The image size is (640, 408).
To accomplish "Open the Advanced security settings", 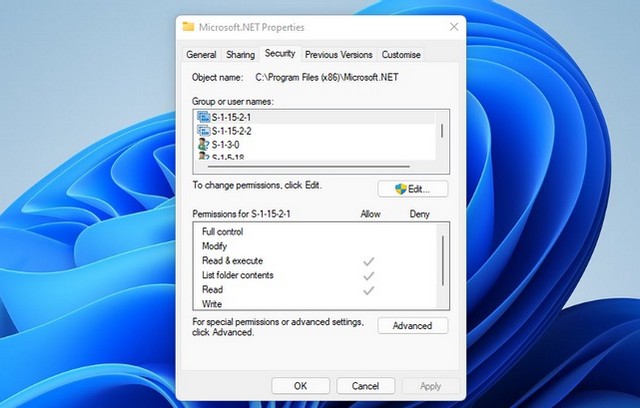I will tap(412, 326).
